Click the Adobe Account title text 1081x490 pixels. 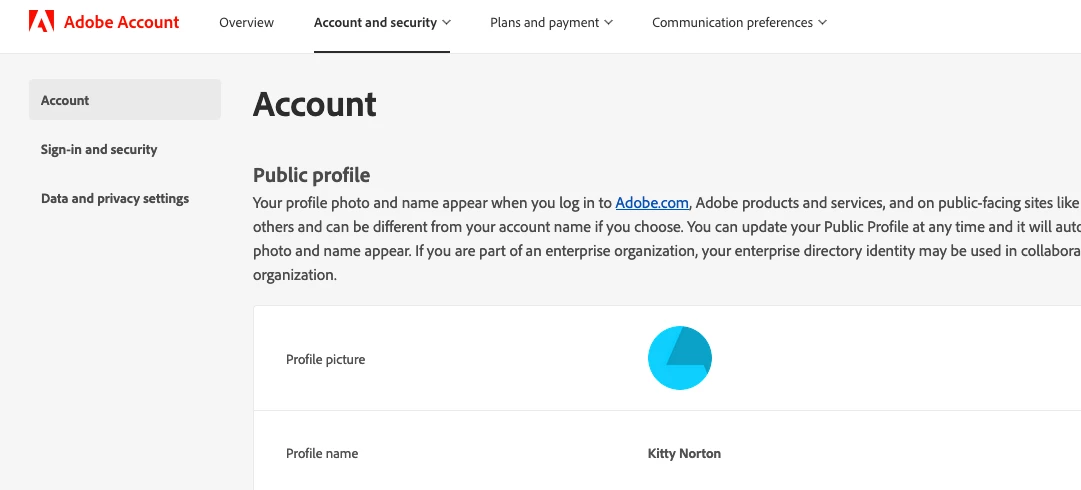pos(121,22)
